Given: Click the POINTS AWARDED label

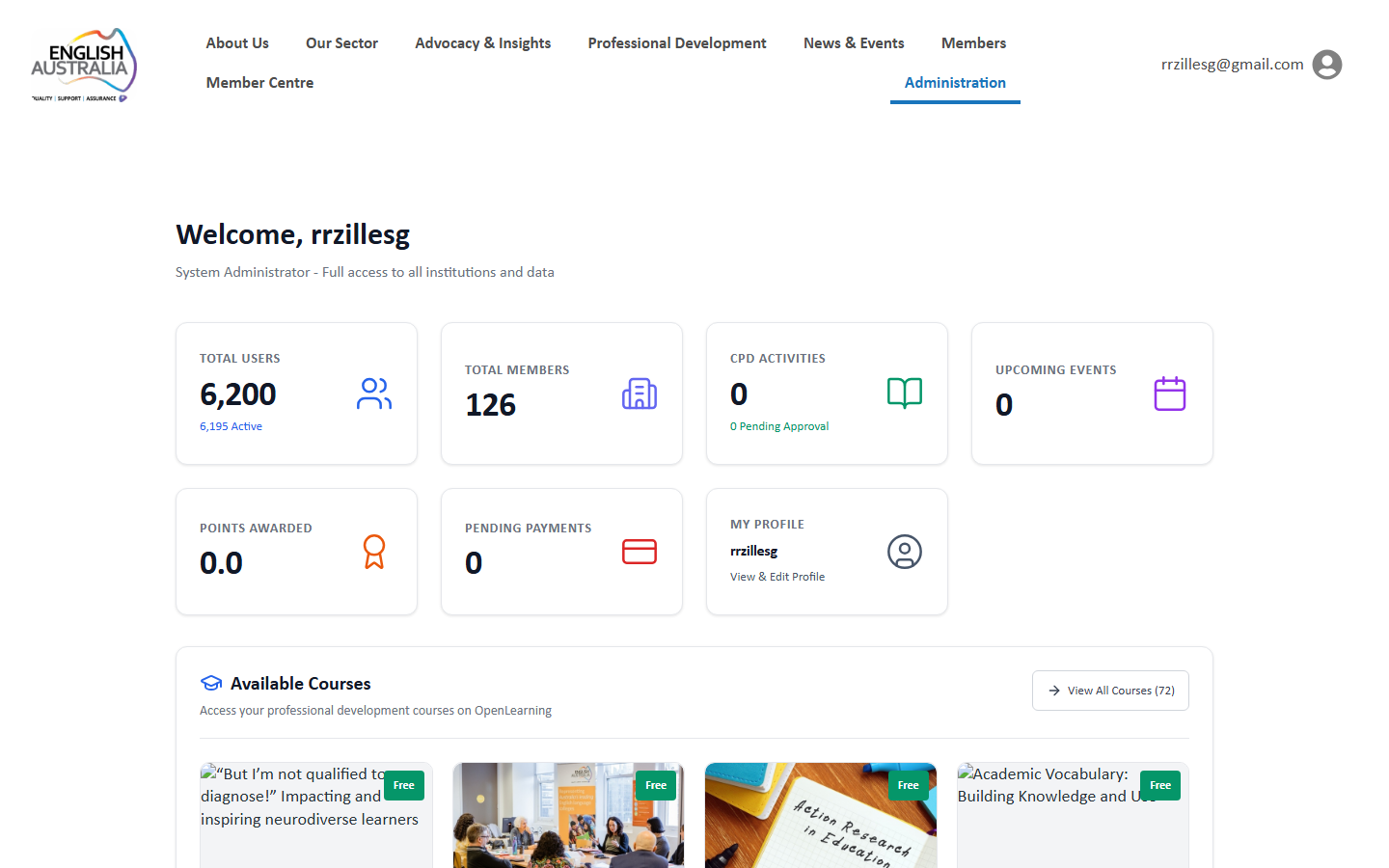Looking at the screenshot, I should (x=256, y=529).
